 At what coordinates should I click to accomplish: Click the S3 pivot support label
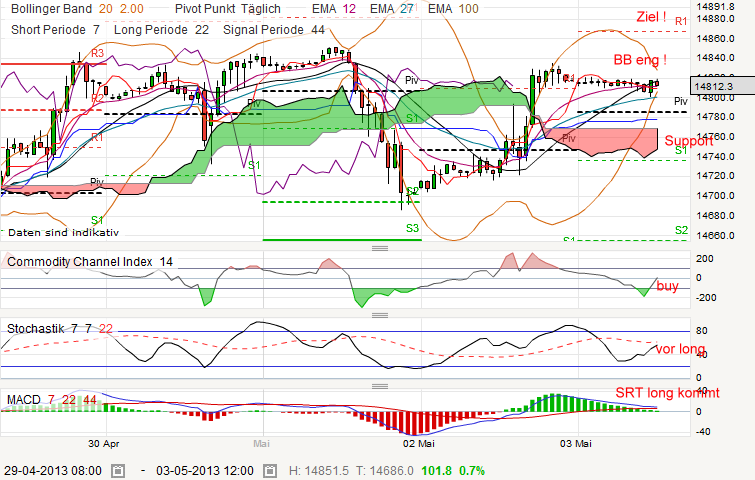[412, 228]
